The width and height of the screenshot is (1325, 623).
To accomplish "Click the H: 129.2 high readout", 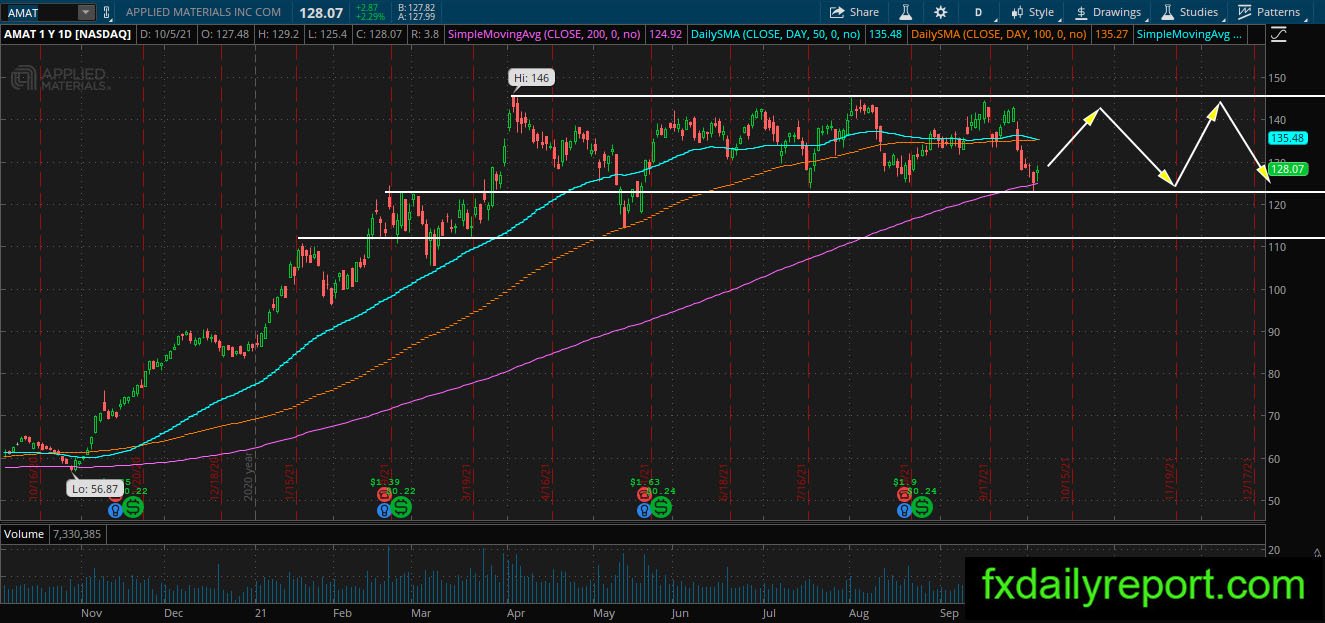I will 279,34.
